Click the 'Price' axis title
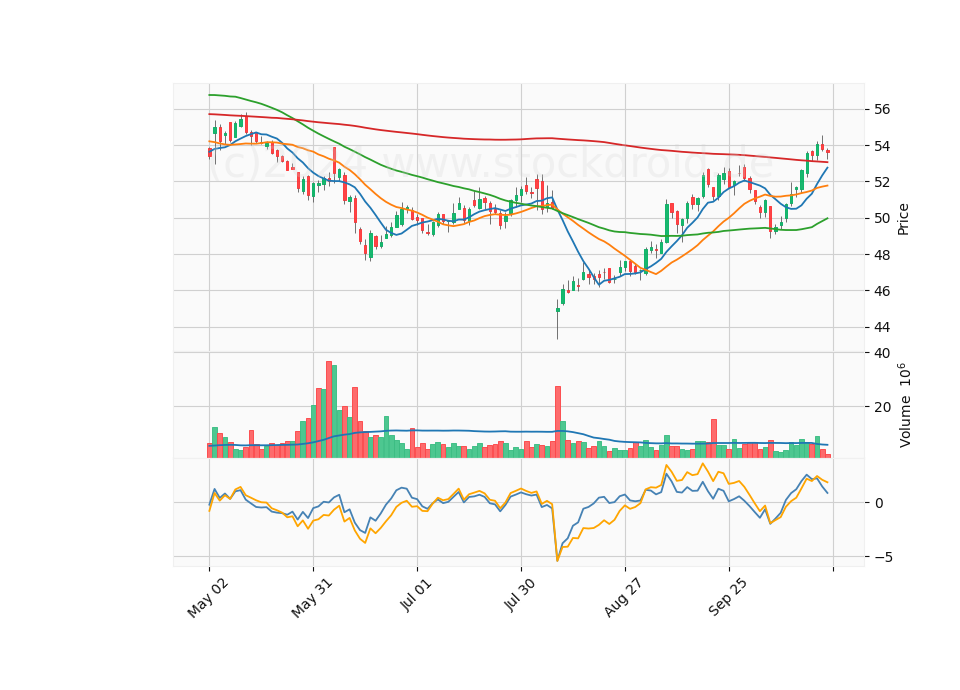 click(903, 220)
